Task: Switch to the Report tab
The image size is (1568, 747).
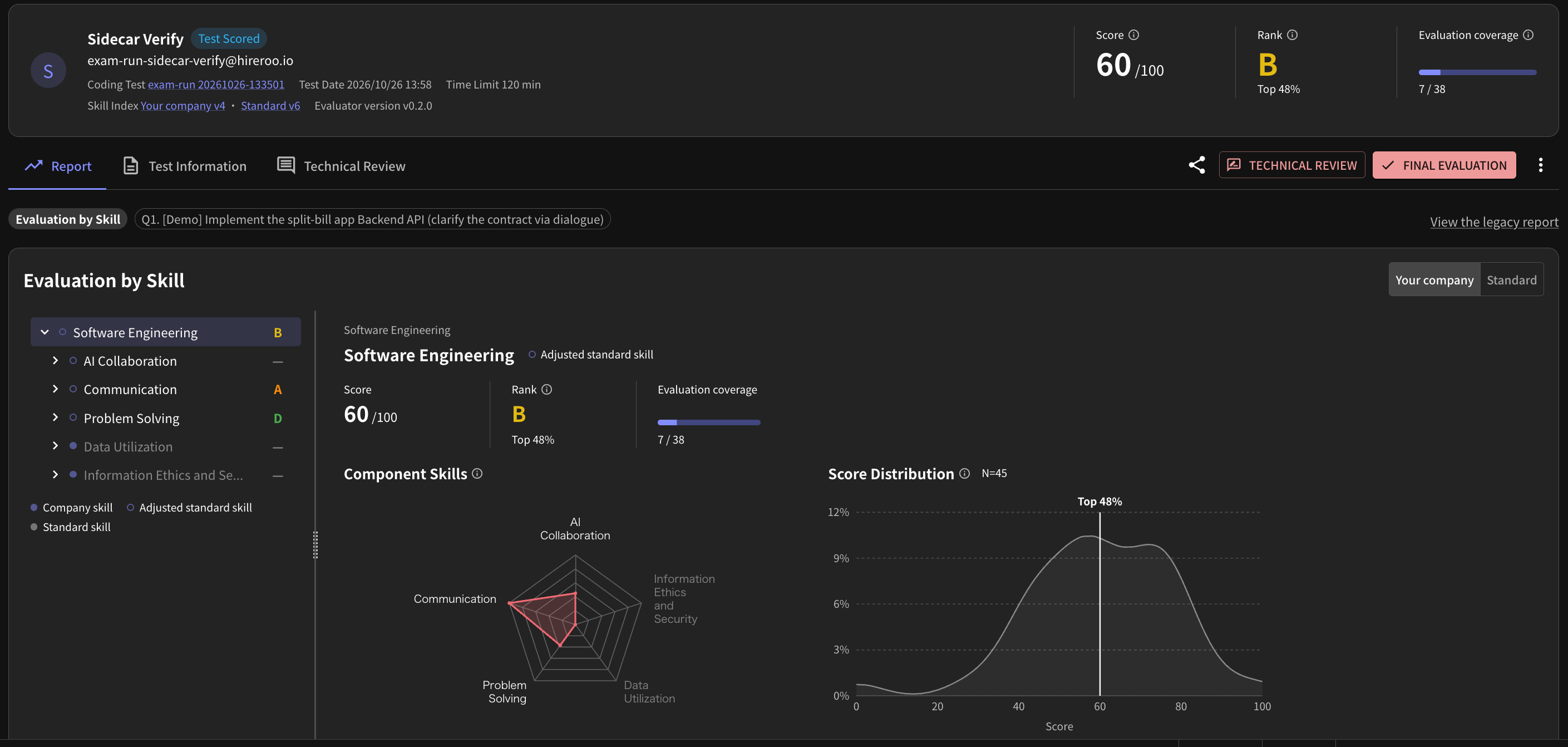Action: [58, 165]
